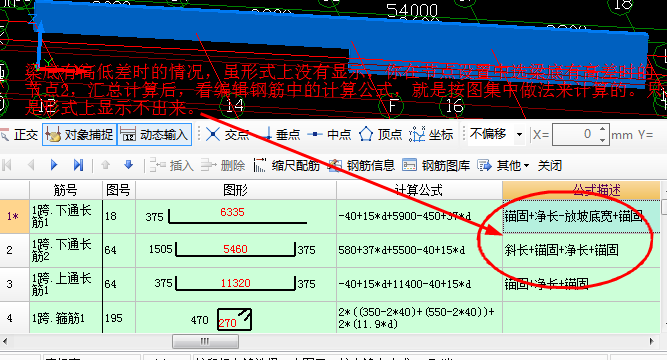Screen dimensions: 667x360
Task: Click figure number cell 18
Action: (x=119, y=216)
